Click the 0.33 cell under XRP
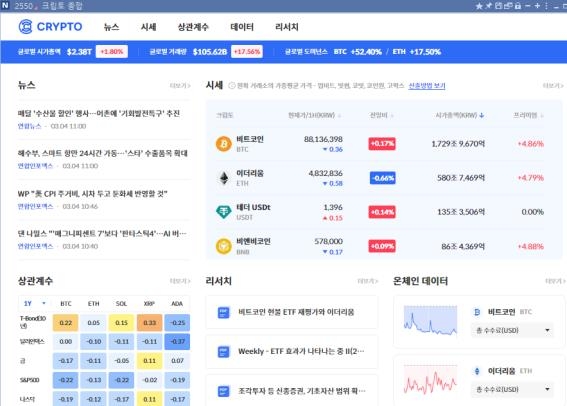Image resolution: width=567 pixels, height=406 pixels. (x=149, y=322)
